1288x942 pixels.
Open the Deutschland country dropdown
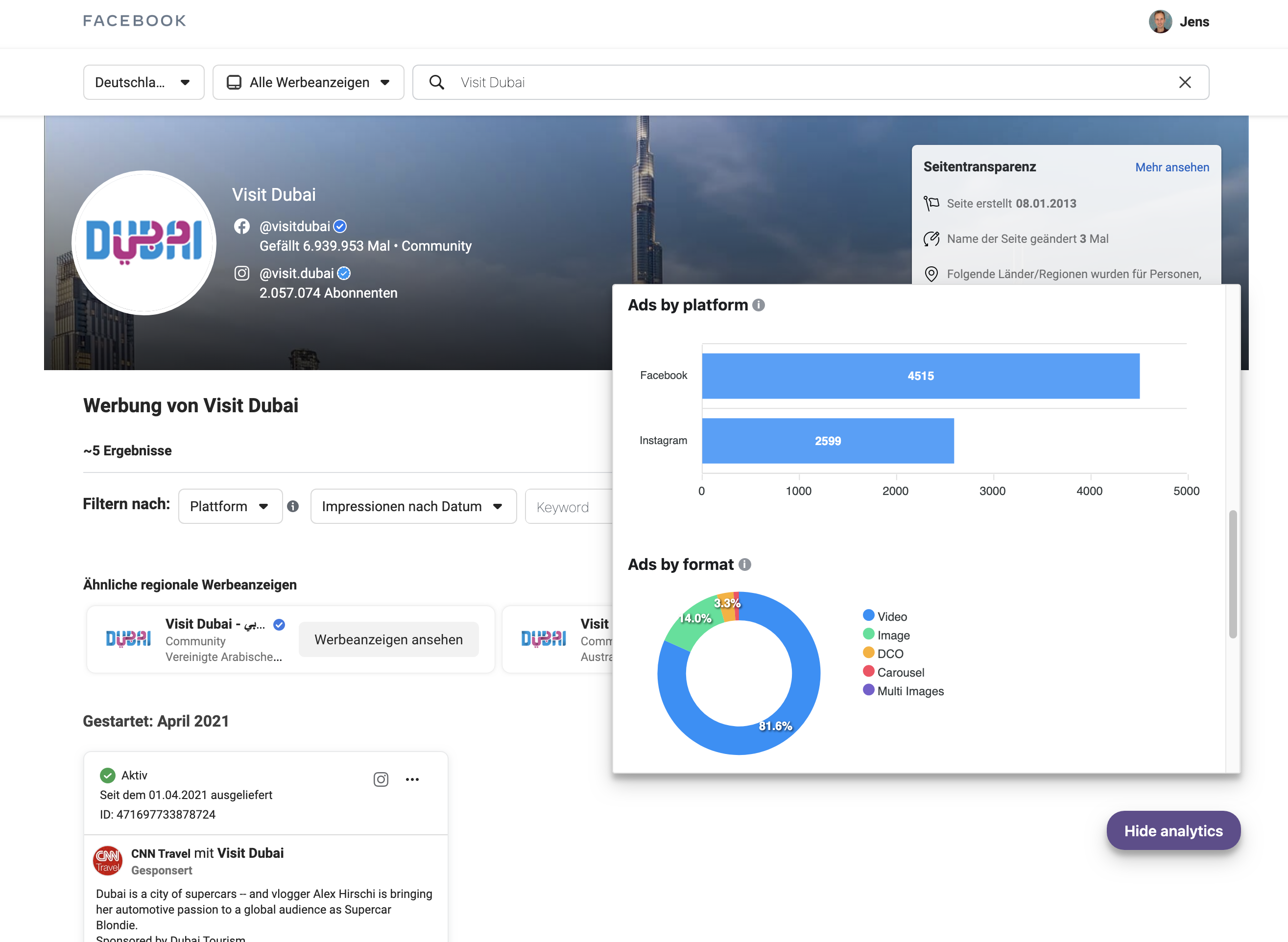[144, 82]
